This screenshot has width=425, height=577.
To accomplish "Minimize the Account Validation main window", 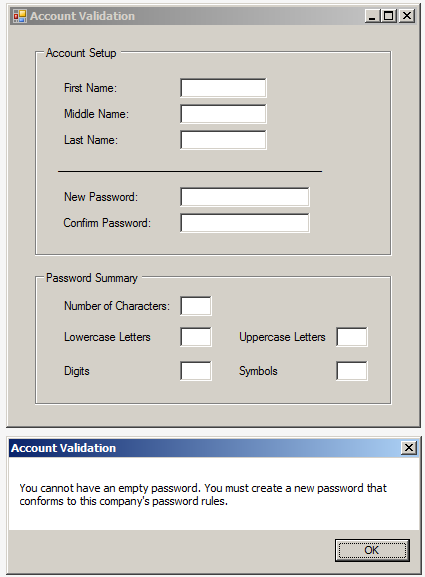I will tap(372, 16).
